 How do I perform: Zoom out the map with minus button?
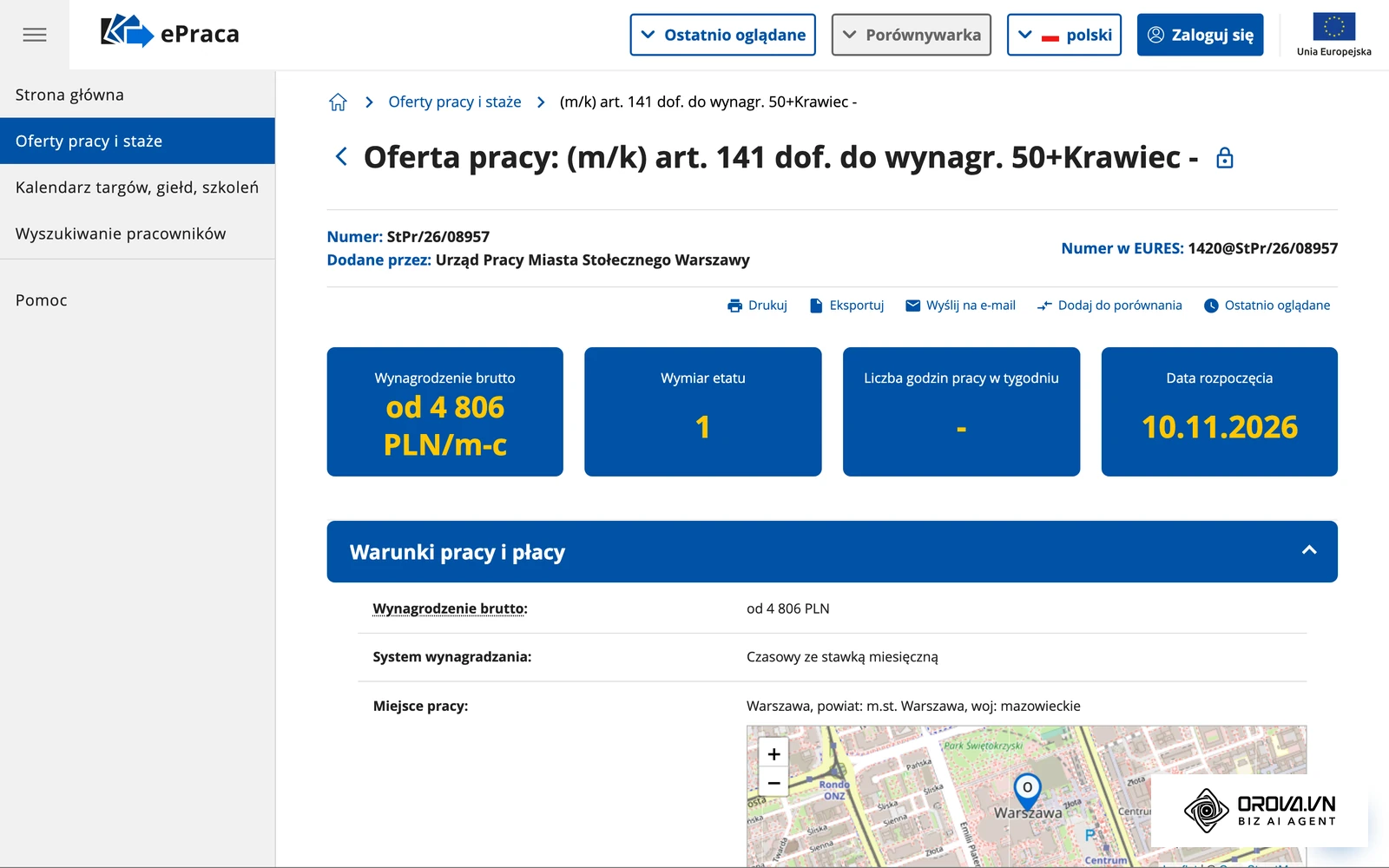773,783
